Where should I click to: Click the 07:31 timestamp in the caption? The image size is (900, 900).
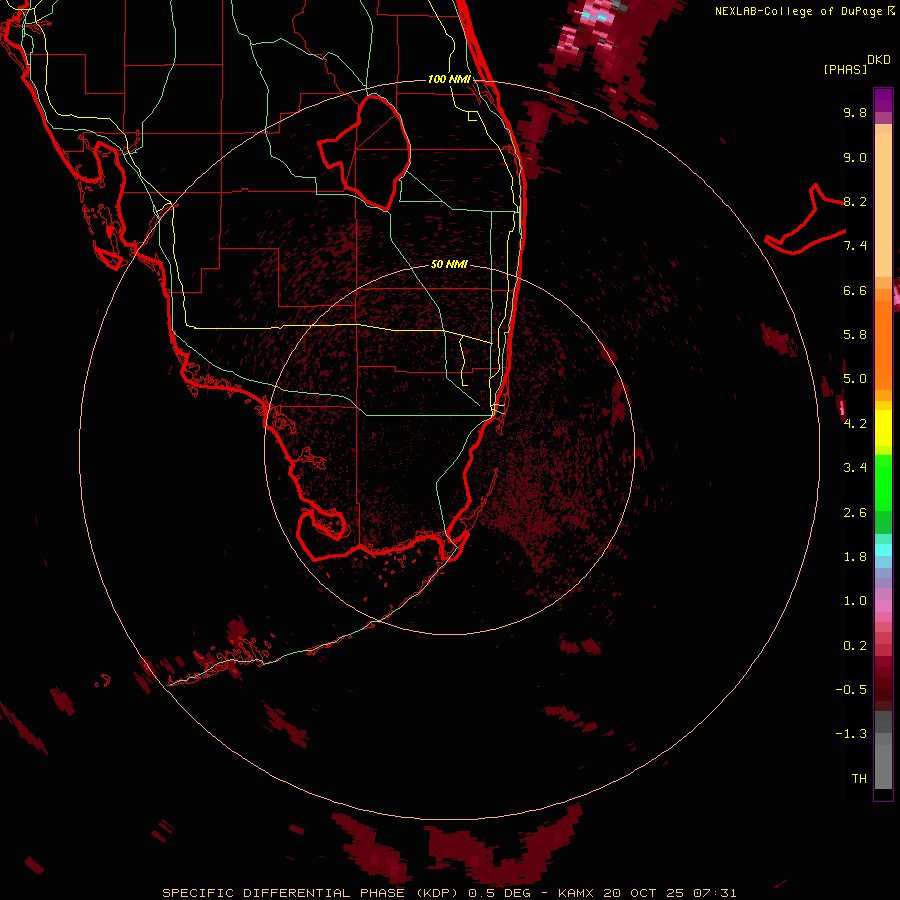coord(715,893)
